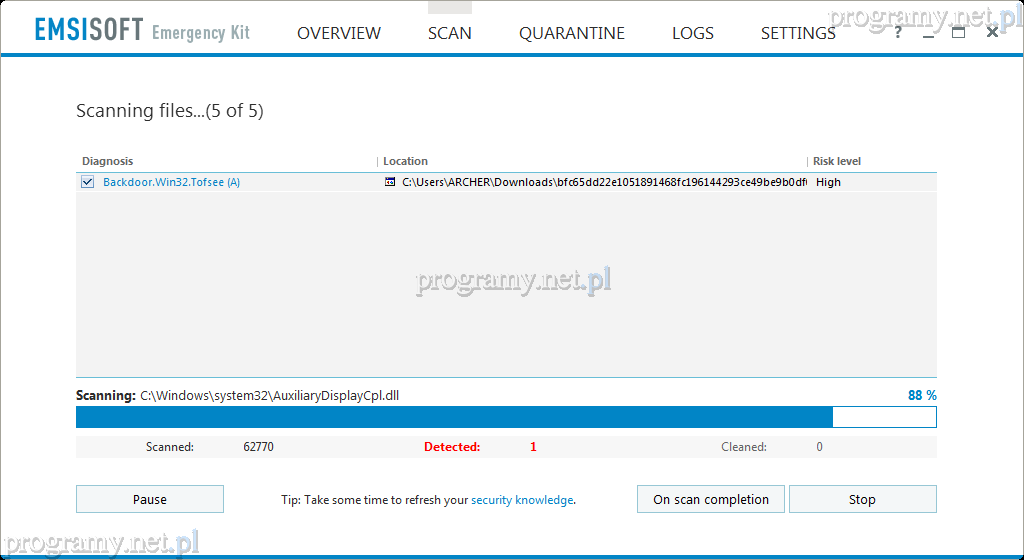Click the Emsisoft Emergency Kit logo
This screenshot has height=560, width=1024.
[x=142, y=32]
